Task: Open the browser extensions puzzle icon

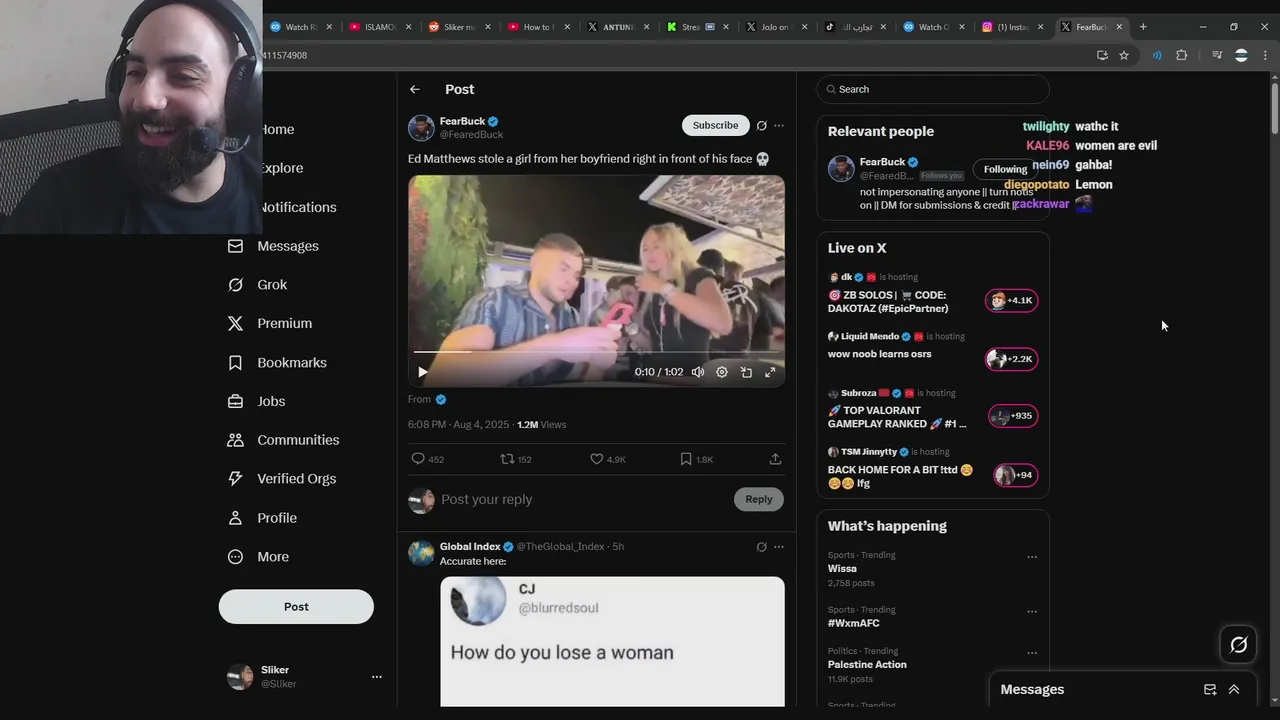Action: (1182, 56)
